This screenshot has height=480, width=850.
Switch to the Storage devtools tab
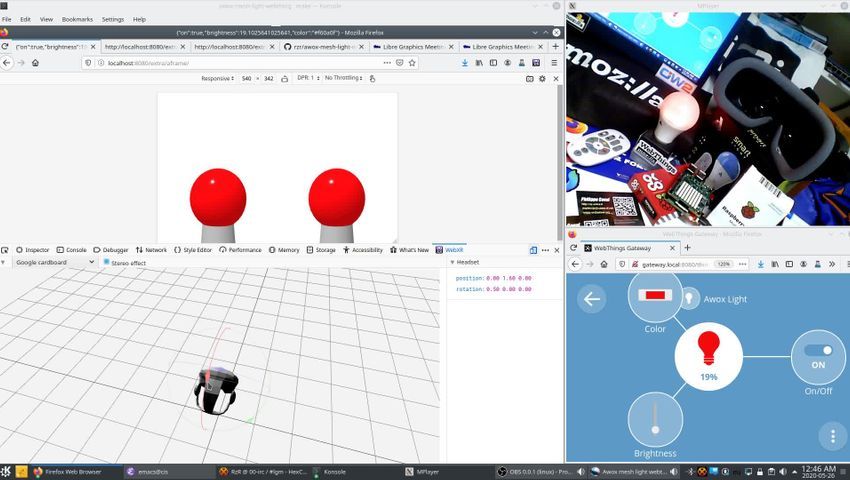pos(321,250)
